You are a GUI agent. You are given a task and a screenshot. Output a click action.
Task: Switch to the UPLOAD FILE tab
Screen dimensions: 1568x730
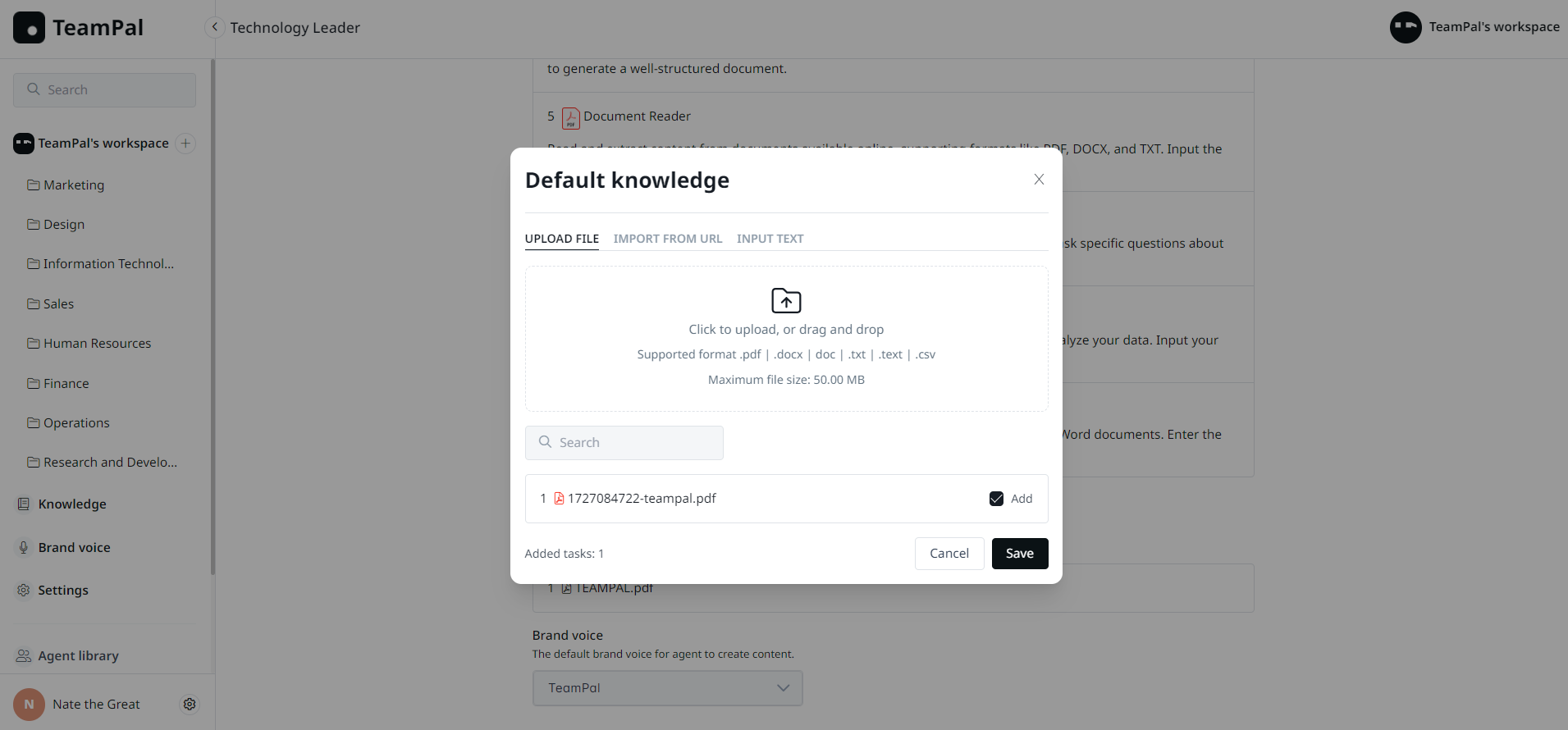[x=562, y=239]
